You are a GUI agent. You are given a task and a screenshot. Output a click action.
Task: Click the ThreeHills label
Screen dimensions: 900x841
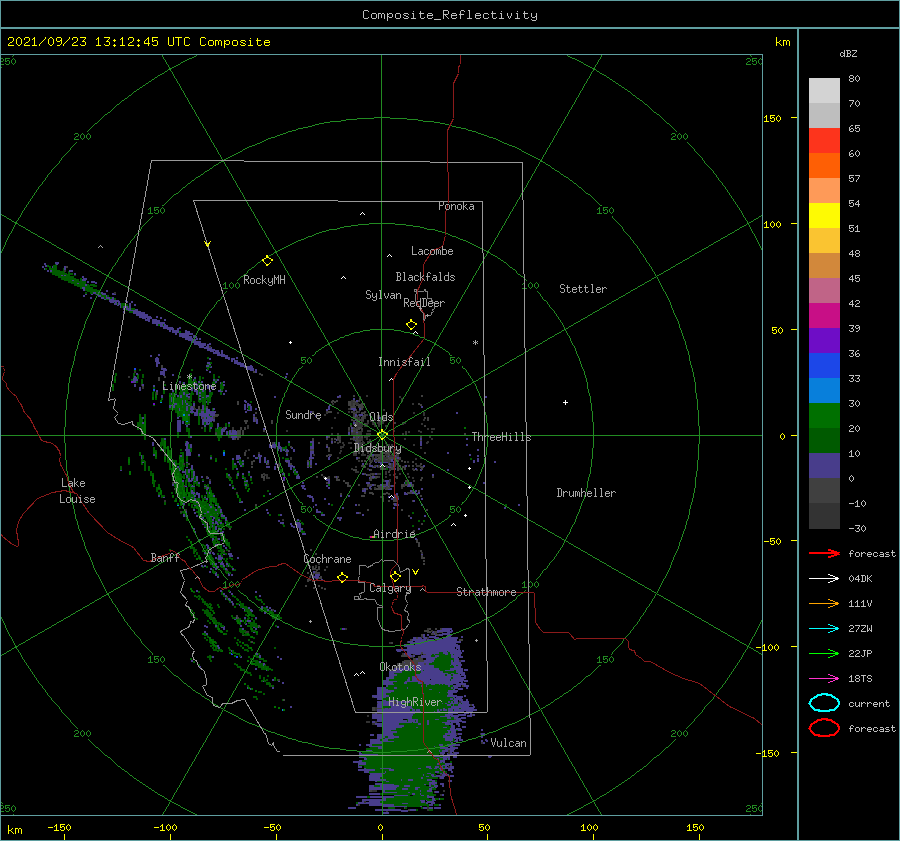pos(502,437)
